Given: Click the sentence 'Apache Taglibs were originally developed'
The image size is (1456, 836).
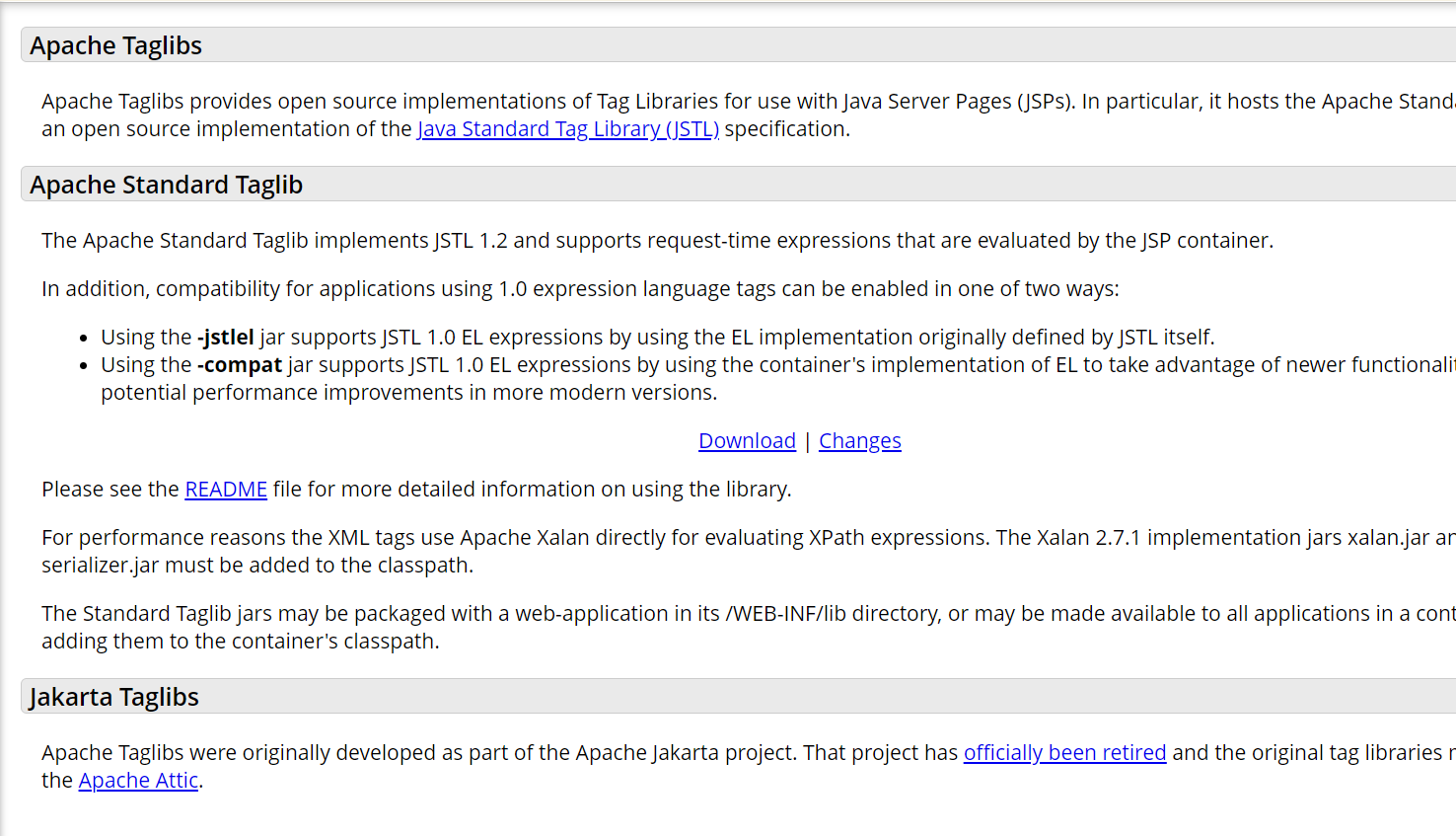Looking at the screenshot, I should coord(419,753).
